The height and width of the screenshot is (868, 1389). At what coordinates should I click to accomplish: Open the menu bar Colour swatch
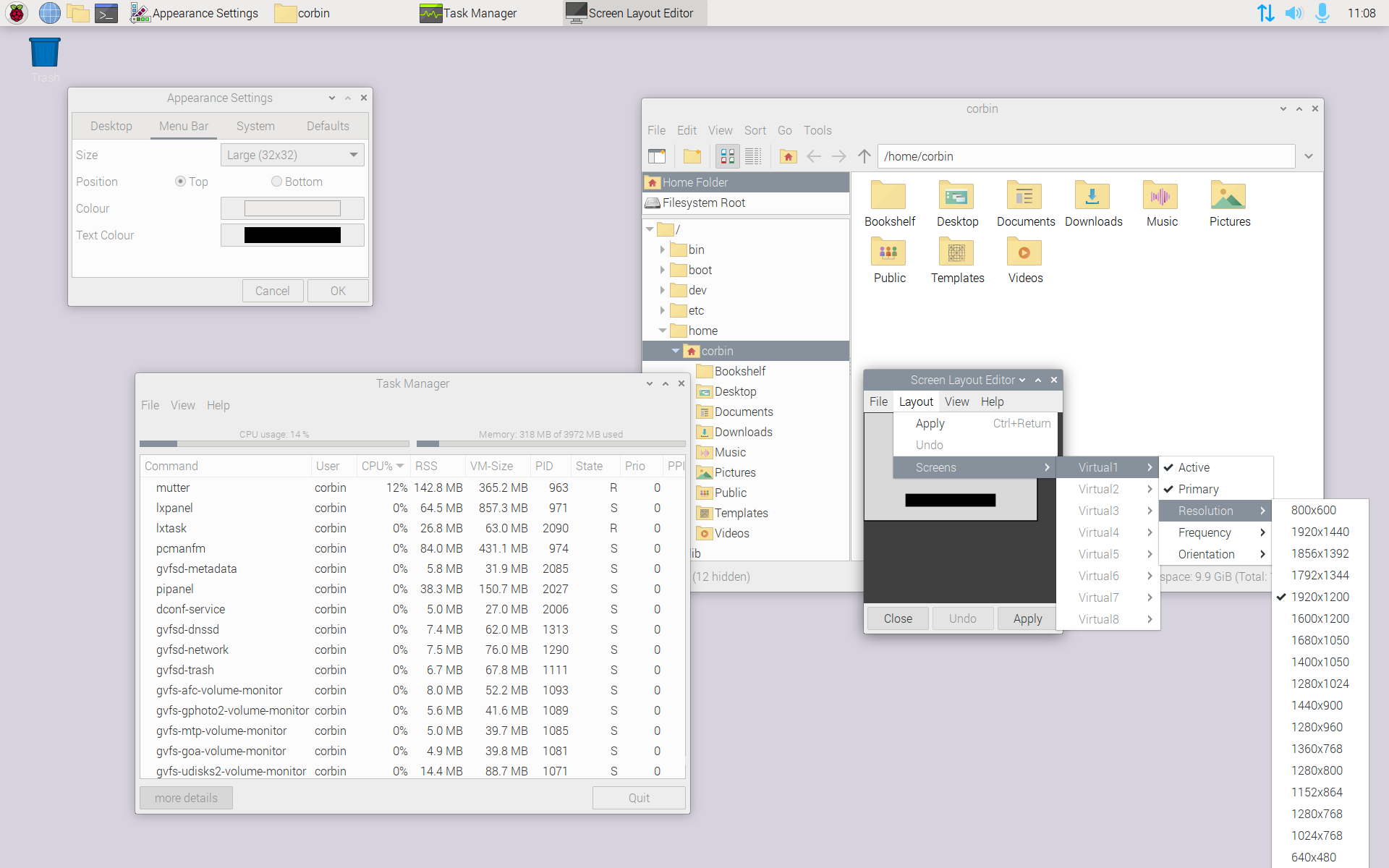coord(292,208)
